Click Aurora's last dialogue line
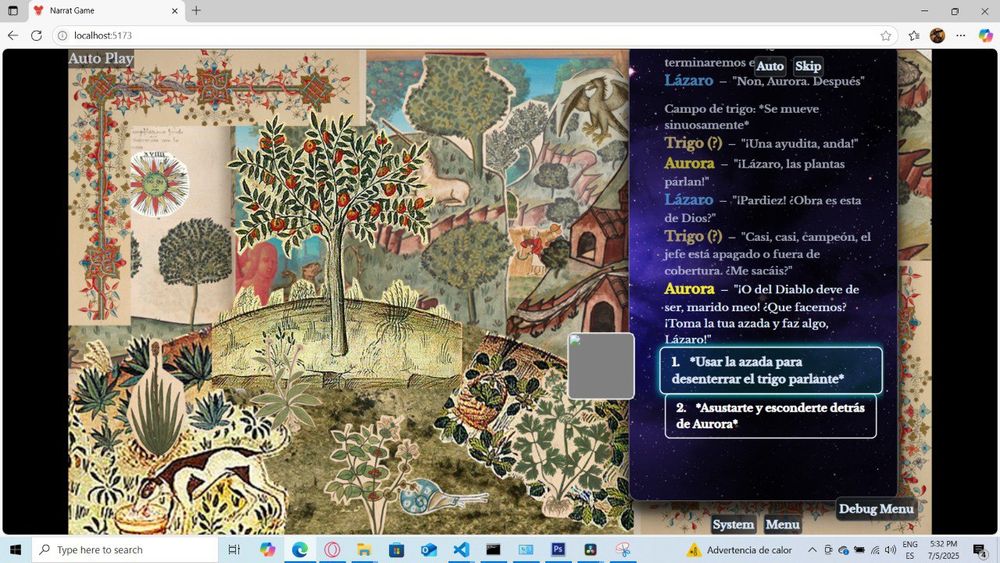 (x=761, y=314)
